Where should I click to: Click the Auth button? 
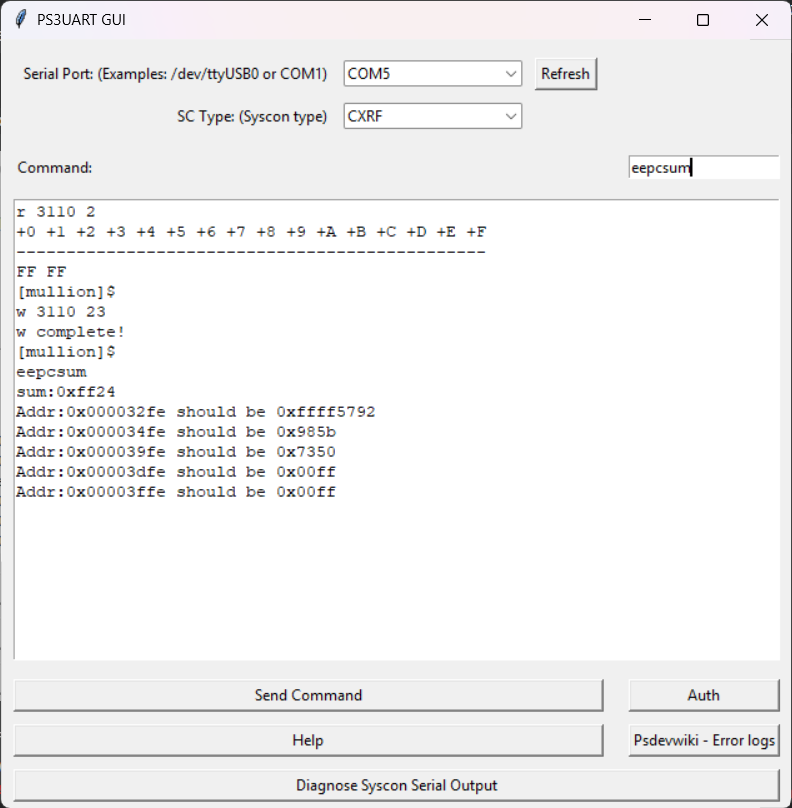coord(703,695)
